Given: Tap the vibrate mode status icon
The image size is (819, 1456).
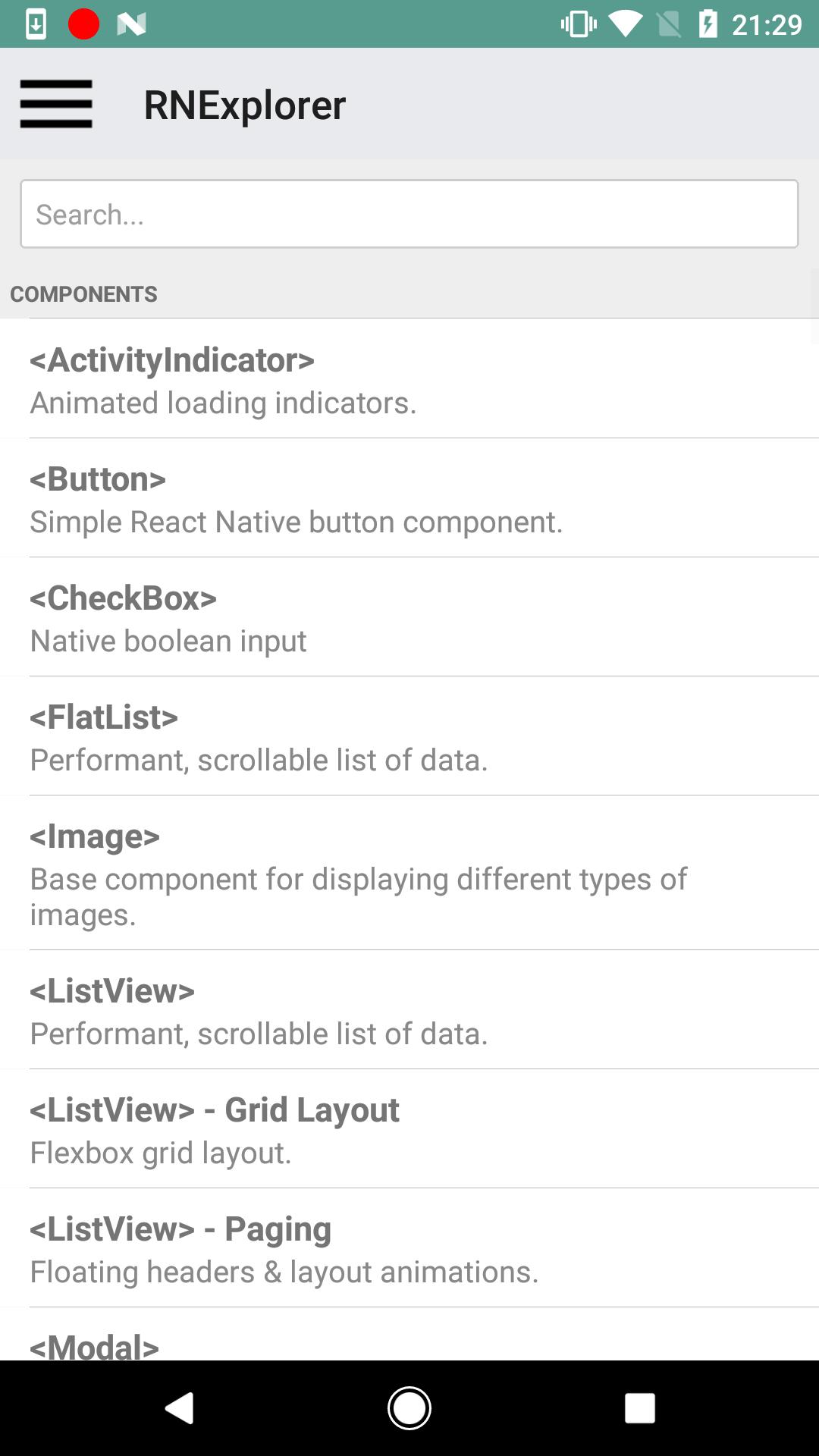Looking at the screenshot, I should coord(576,23).
